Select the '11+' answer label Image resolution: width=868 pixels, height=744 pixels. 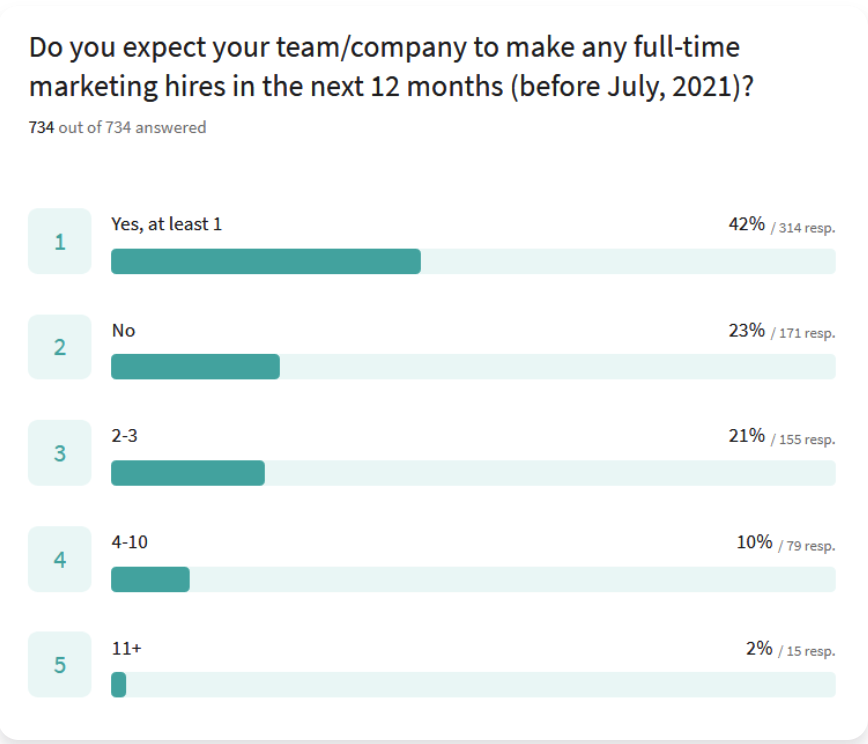tap(127, 648)
